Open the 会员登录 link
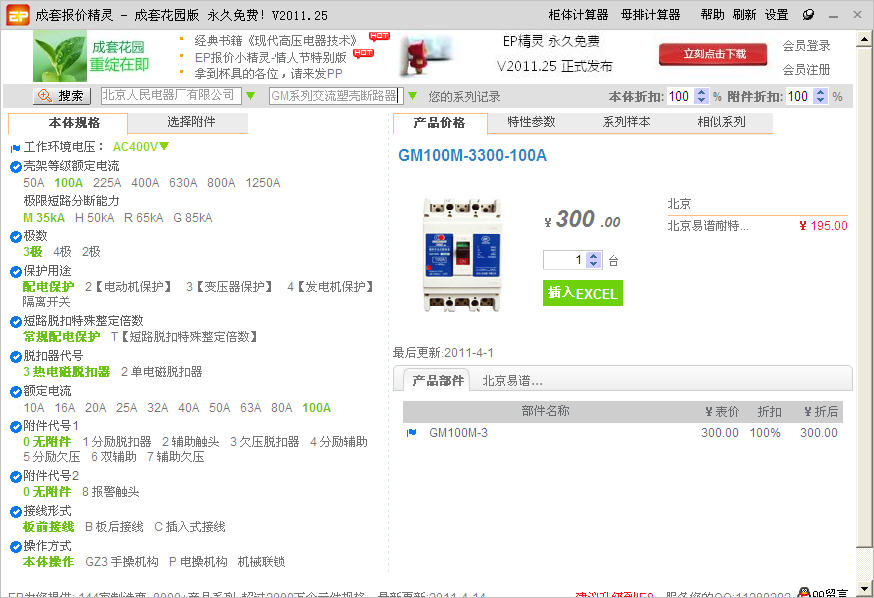The width and height of the screenshot is (874, 598). point(807,46)
